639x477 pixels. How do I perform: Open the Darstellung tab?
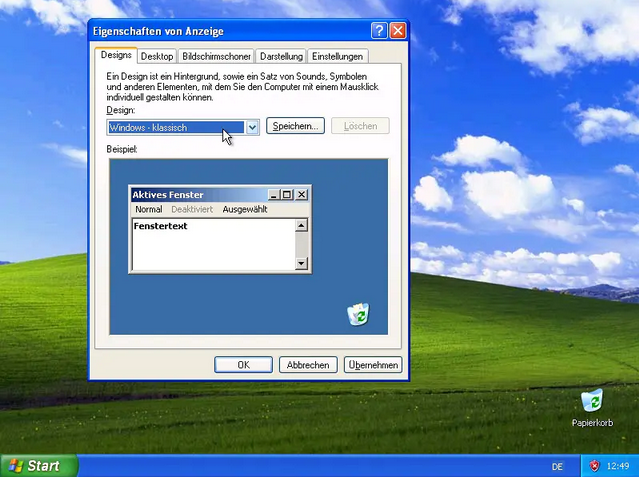coord(281,56)
